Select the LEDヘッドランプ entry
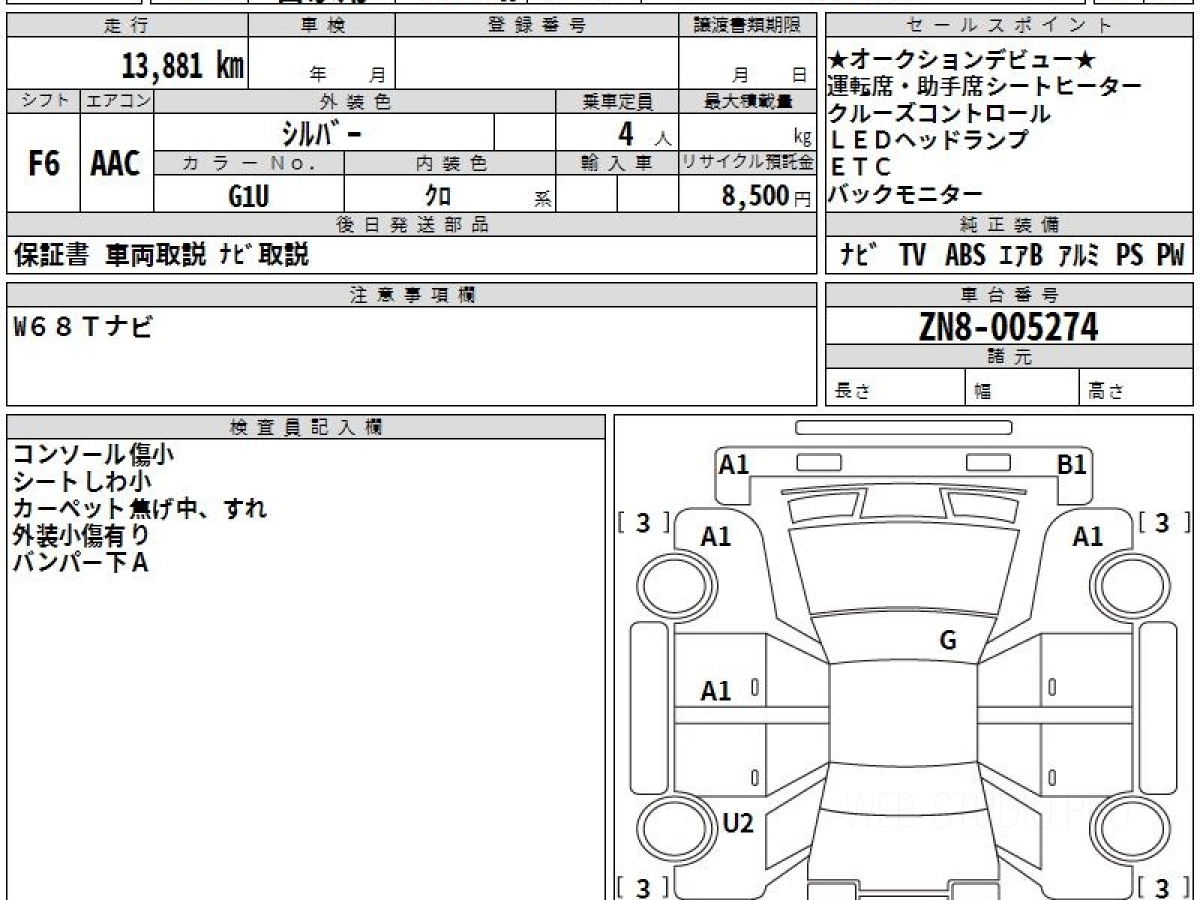The height and width of the screenshot is (900, 1200). click(929, 140)
